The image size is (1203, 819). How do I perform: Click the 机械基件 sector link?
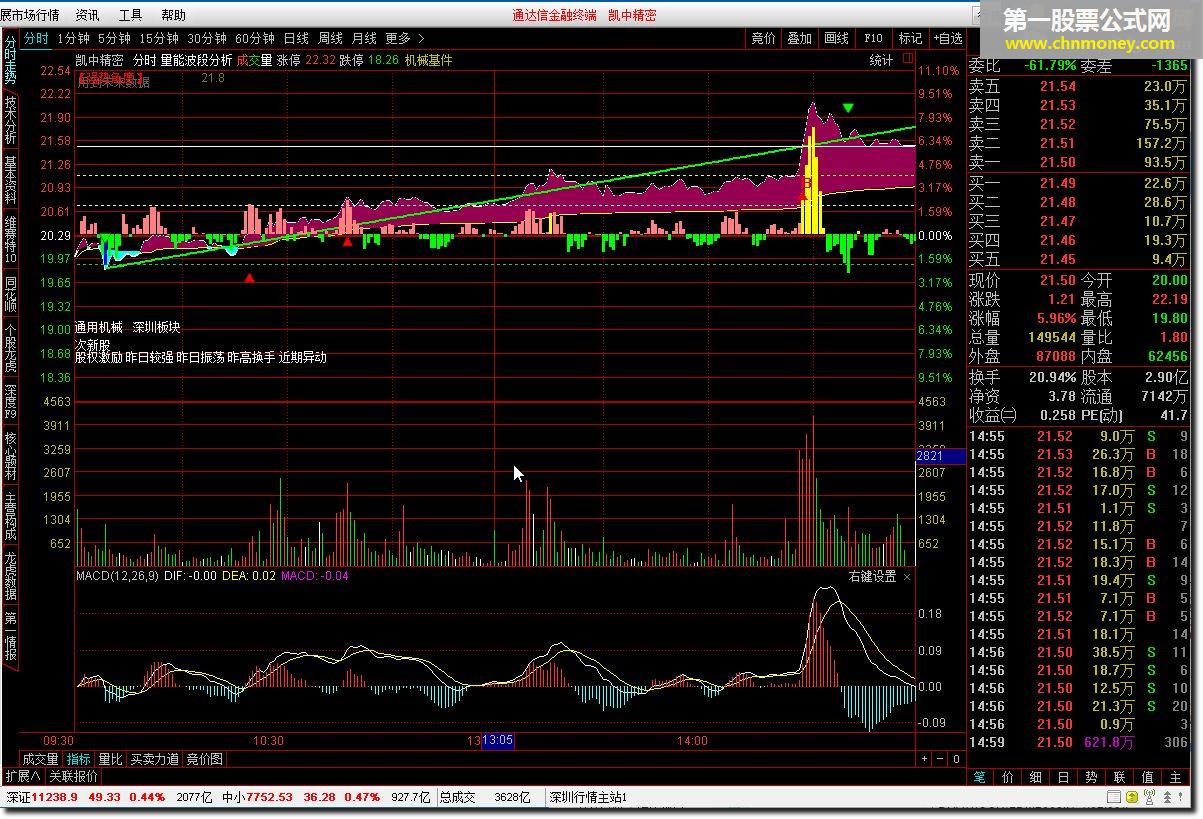pos(428,60)
